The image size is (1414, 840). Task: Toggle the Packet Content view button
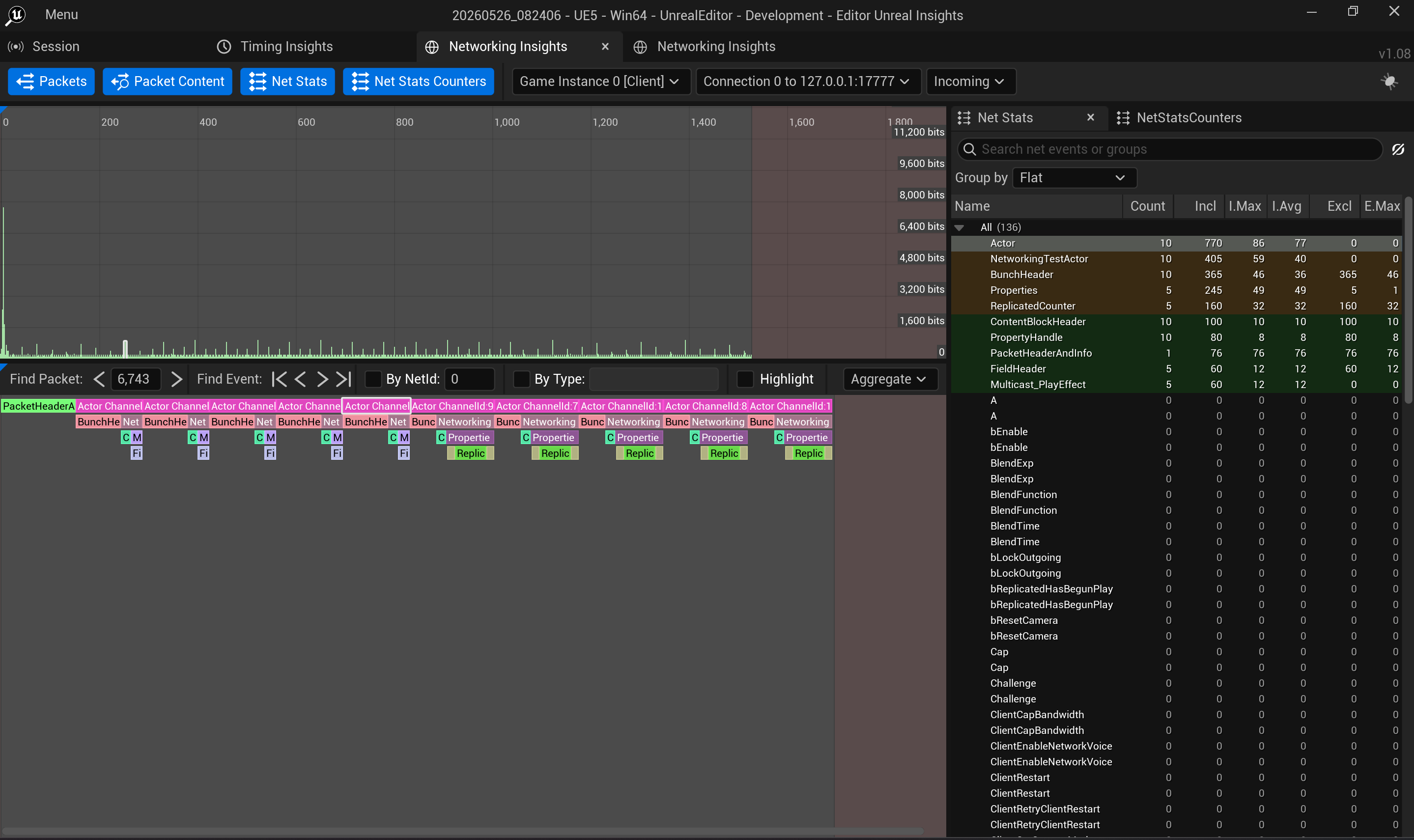click(168, 82)
